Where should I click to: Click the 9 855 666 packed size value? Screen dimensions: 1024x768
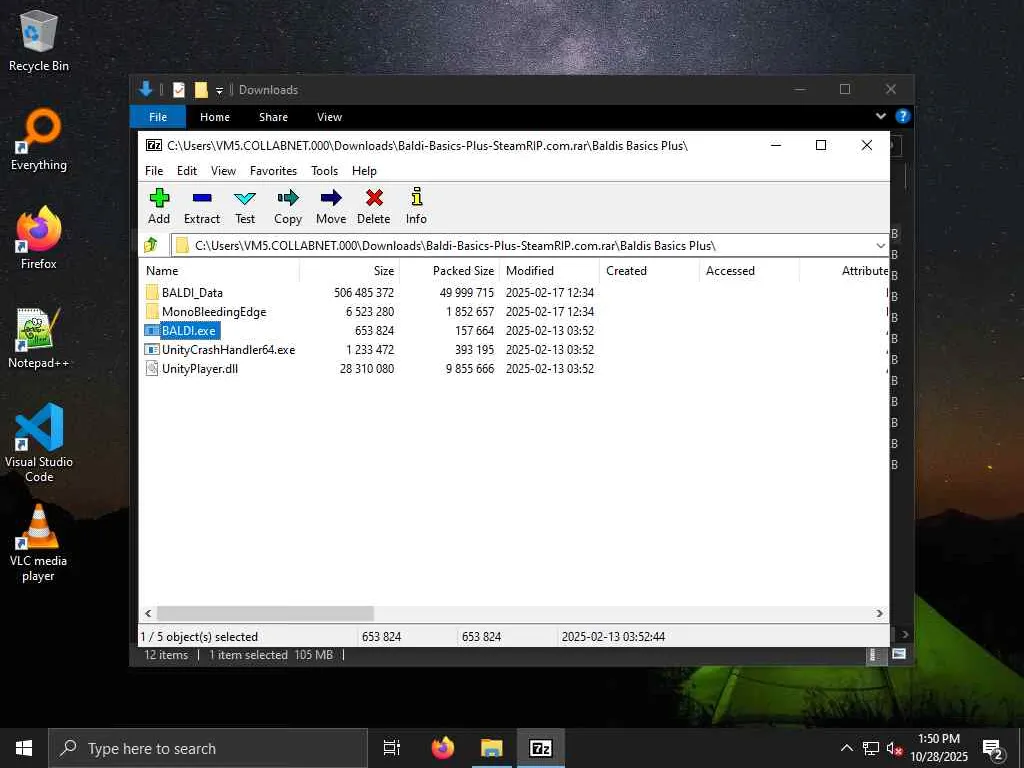[x=470, y=369]
